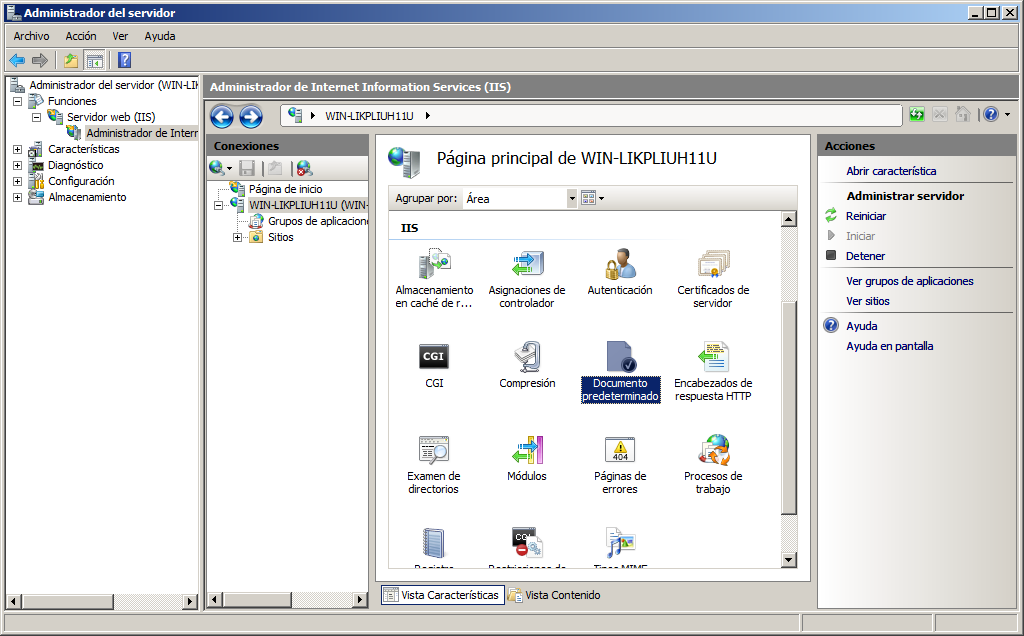Click Reiniciar in the Acciones pane

point(865,216)
